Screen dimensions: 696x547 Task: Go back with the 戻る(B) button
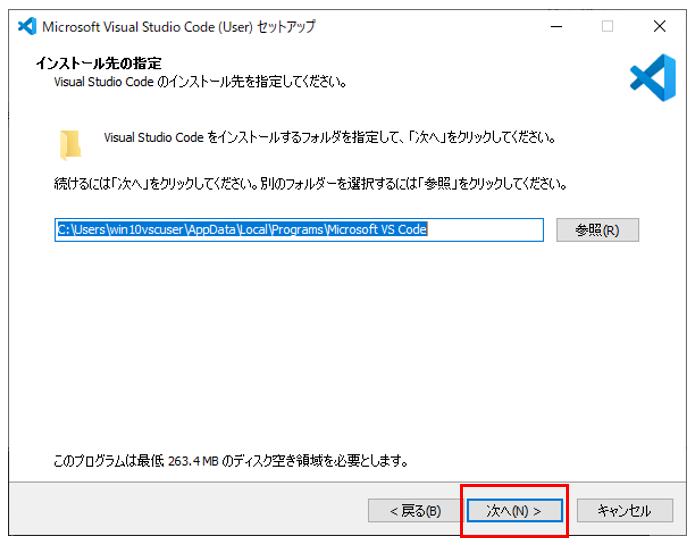415,511
